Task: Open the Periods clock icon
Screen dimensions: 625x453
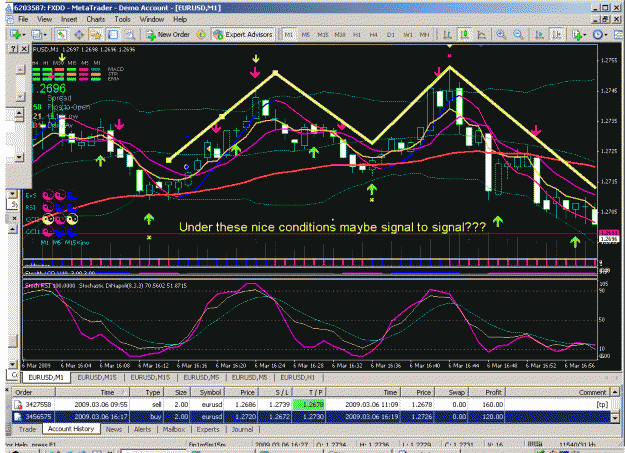Action: pos(597,35)
